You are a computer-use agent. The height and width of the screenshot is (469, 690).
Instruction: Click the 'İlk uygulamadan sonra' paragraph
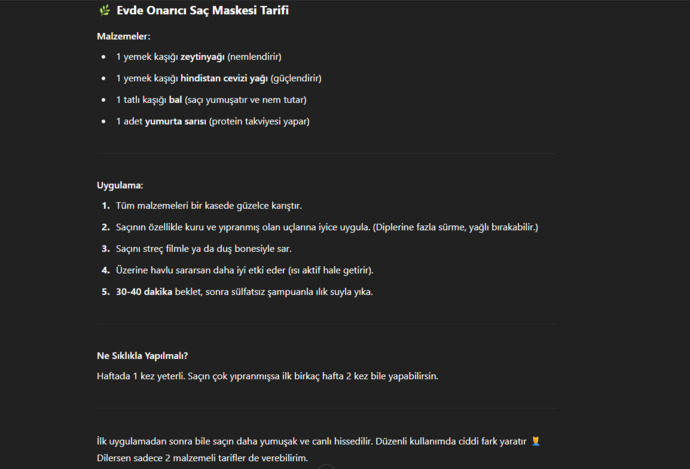point(312,441)
